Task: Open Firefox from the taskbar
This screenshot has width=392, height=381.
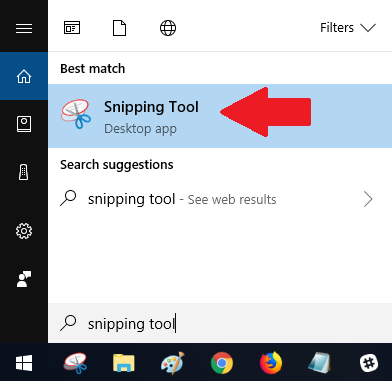Action: (x=271, y=363)
